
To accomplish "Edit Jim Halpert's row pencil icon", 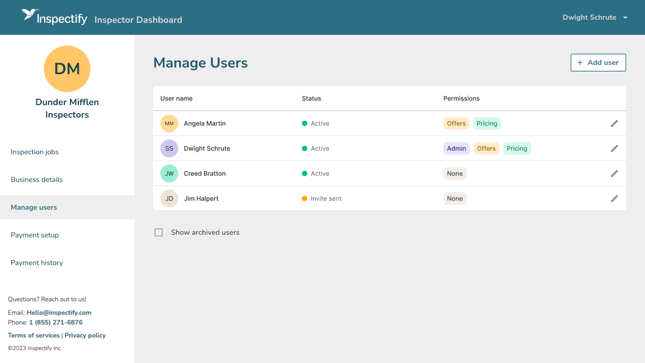I will pos(614,198).
